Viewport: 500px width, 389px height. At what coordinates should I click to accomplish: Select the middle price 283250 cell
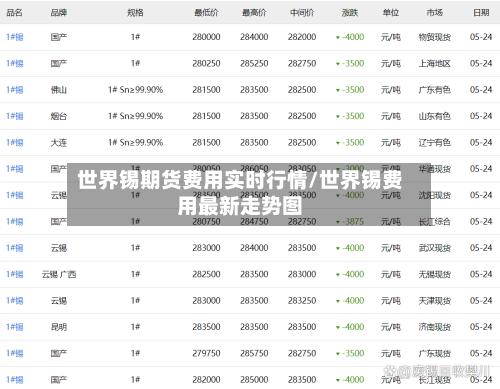click(x=302, y=301)
